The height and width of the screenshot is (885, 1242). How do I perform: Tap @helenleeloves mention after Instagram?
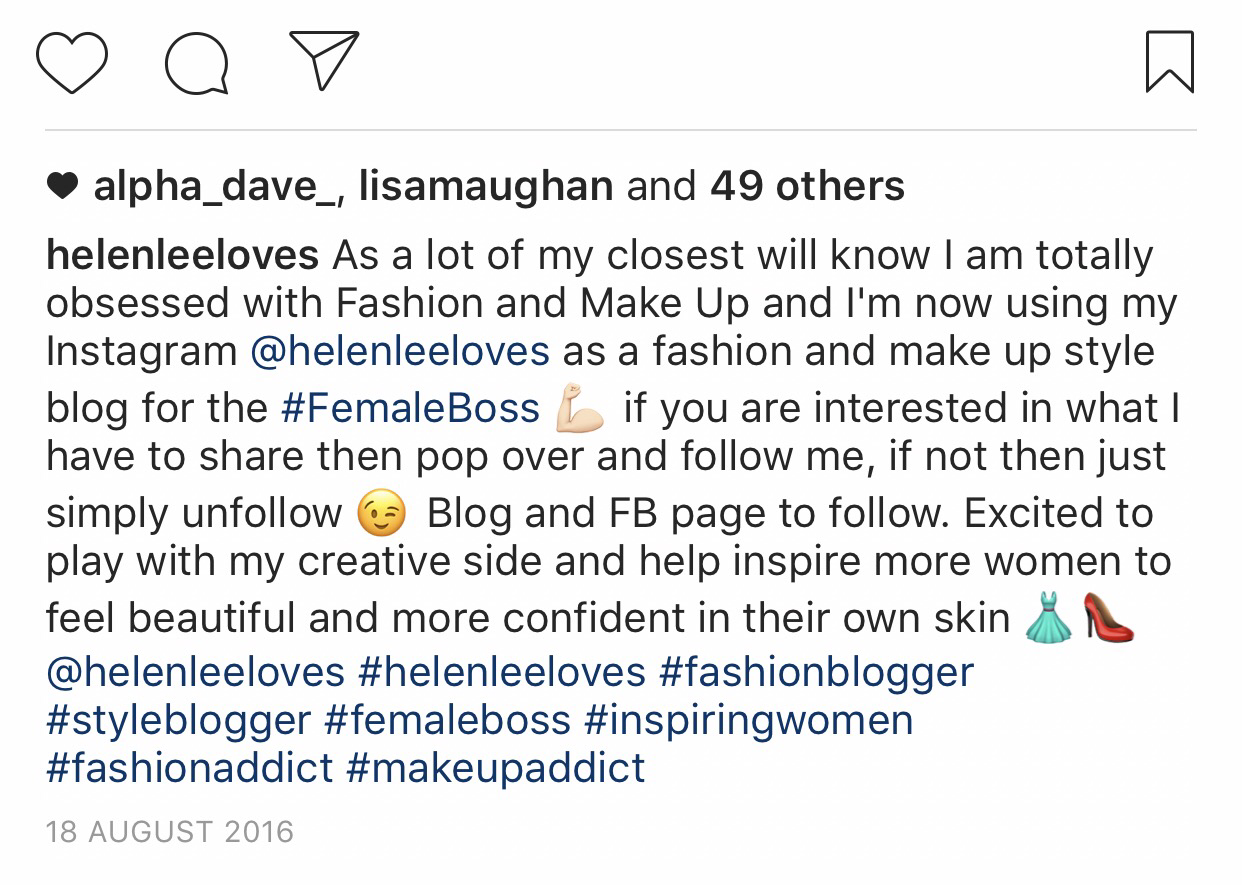pos(400,352)
